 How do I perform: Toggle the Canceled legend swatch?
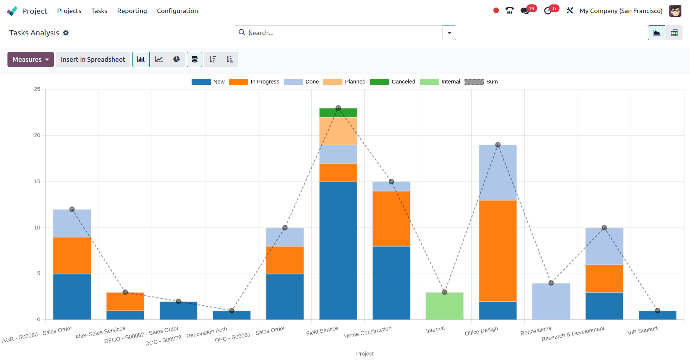pyautogui.click(x=379, y=82)
